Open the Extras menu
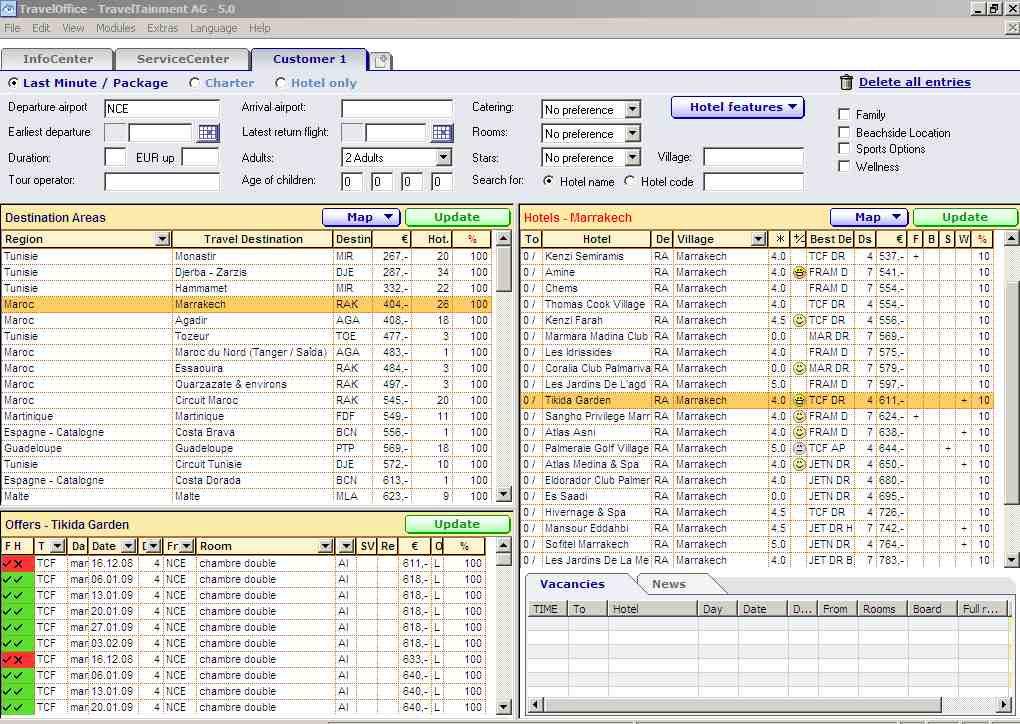 coord(163,28)
